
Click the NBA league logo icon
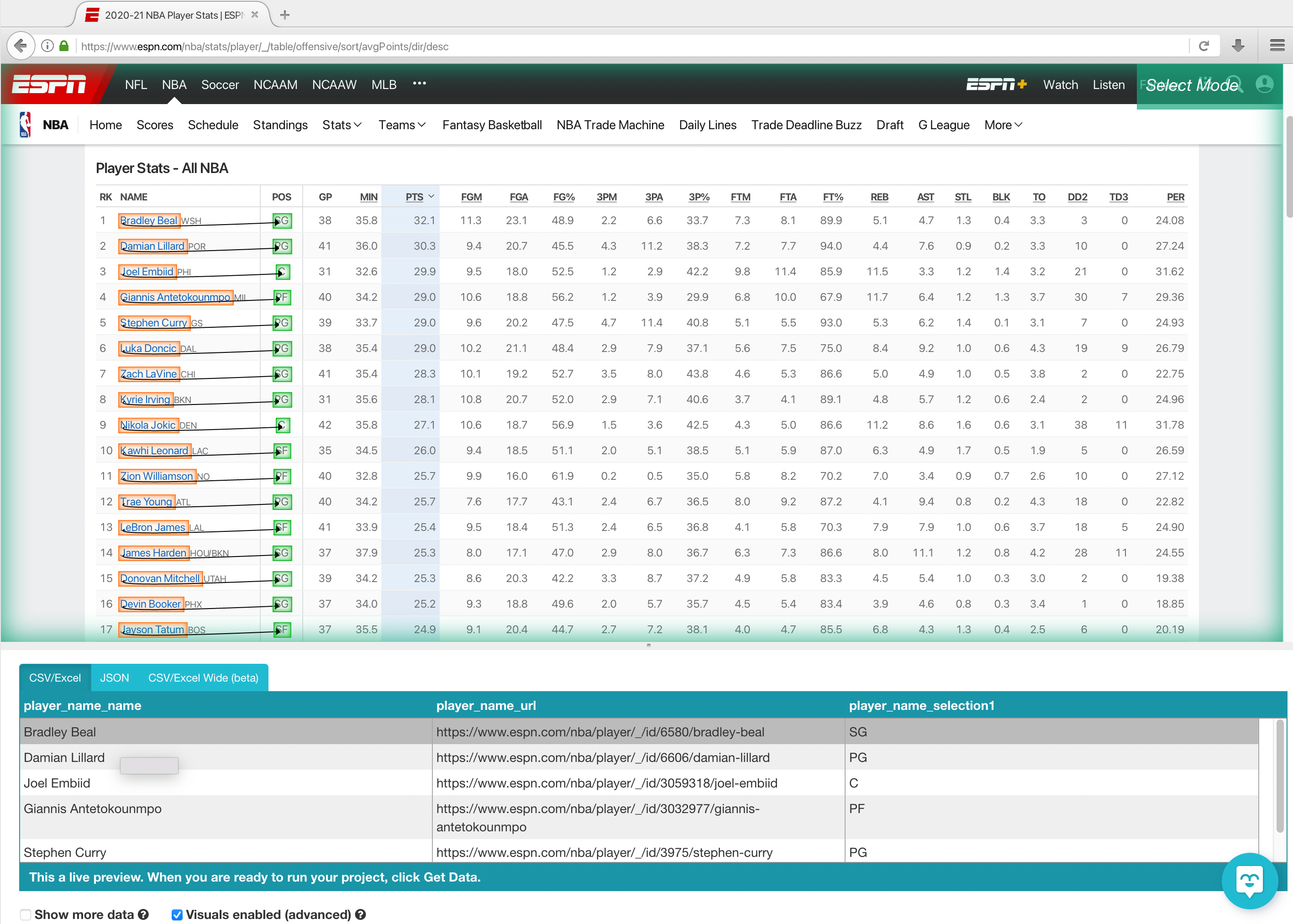(x=25, y=125)
